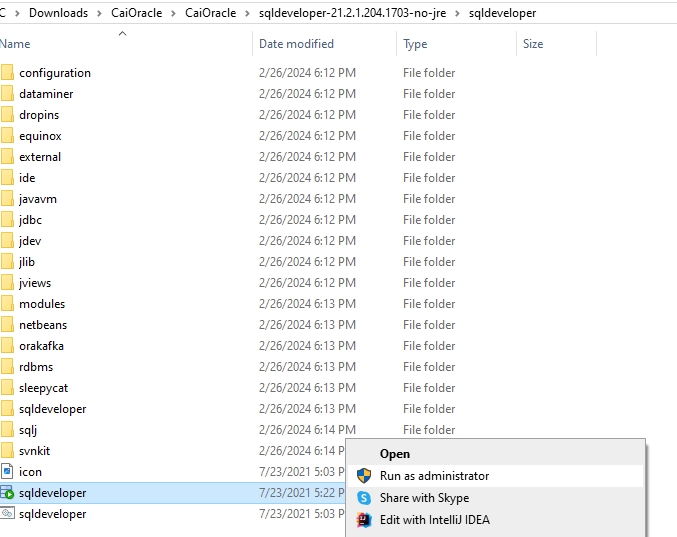This screenshot has width=677, height=537.
Task: Click the svnkit folder icon
Action: click(7, 451)
